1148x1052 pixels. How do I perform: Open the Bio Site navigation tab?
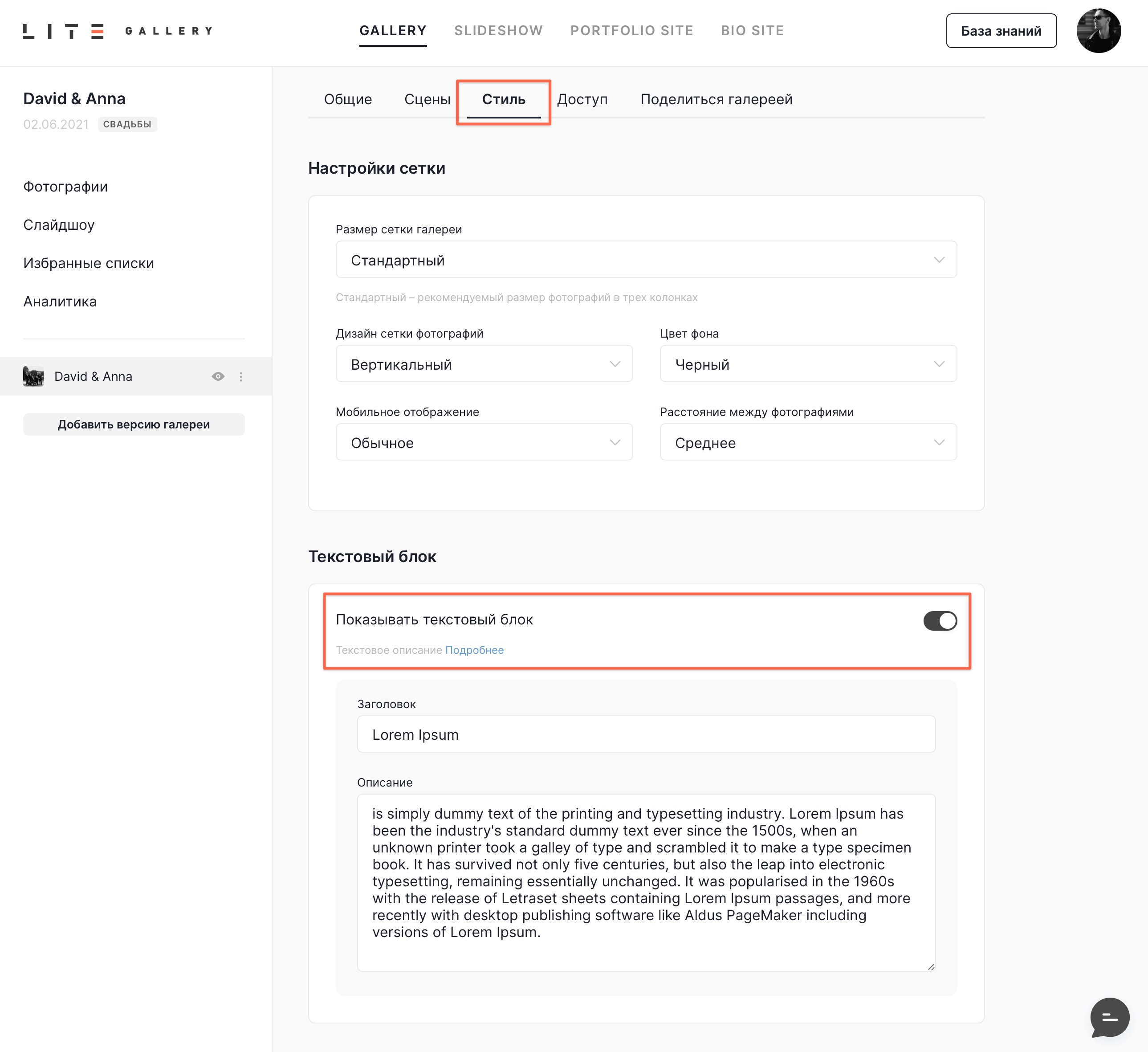(x=752, y=31)
